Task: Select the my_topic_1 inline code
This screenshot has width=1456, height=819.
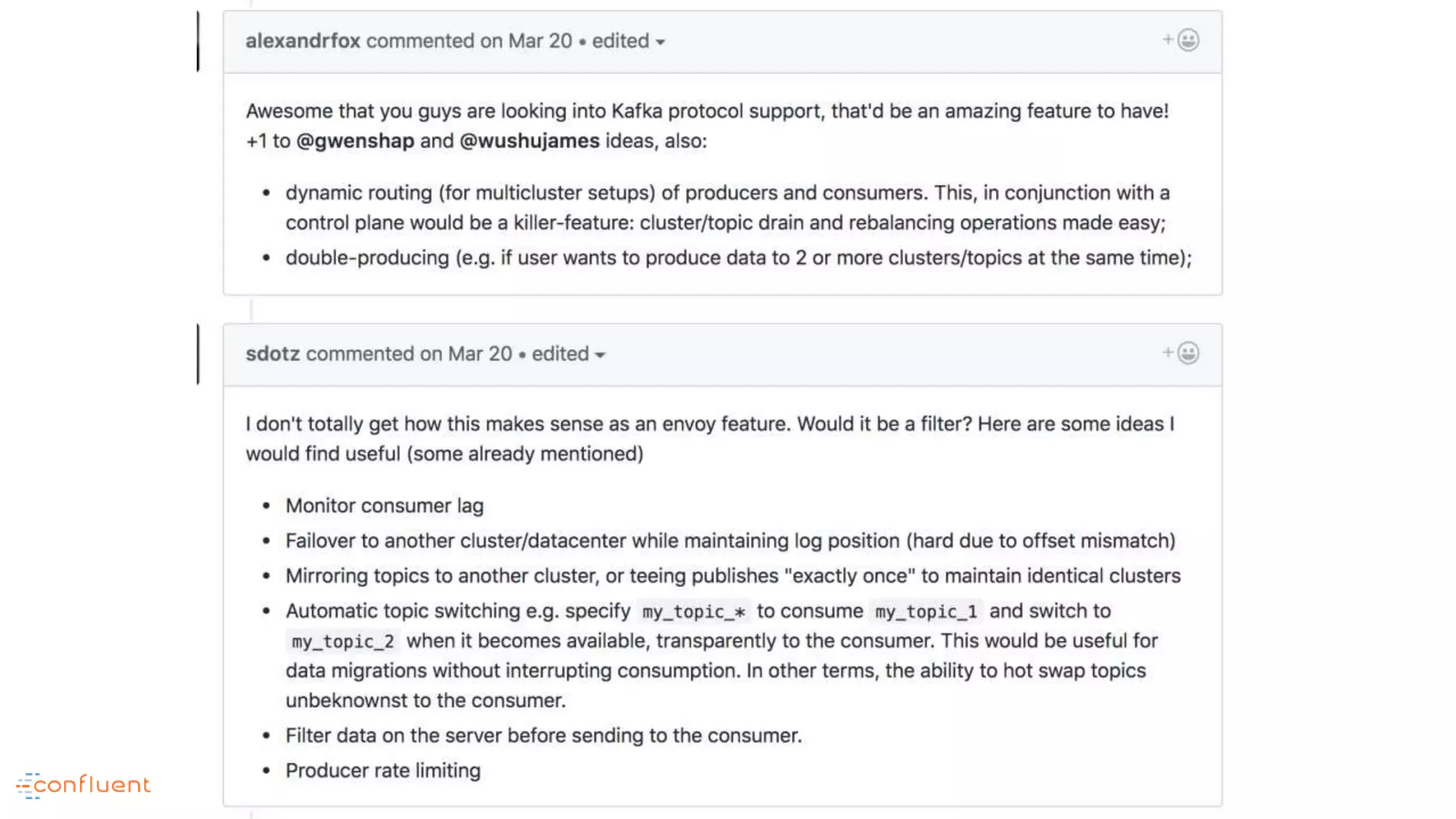Action: click(x=926, y=611)
